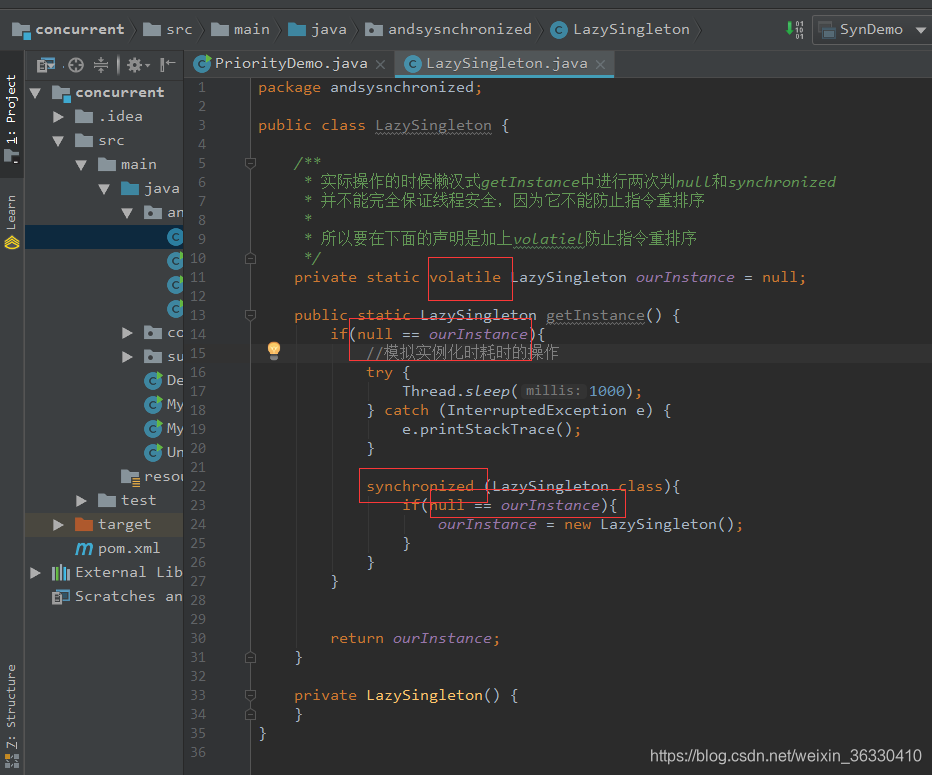932x775 pixels.
Task: Open the pom.xml Maven file
Action: pos(118,548)
